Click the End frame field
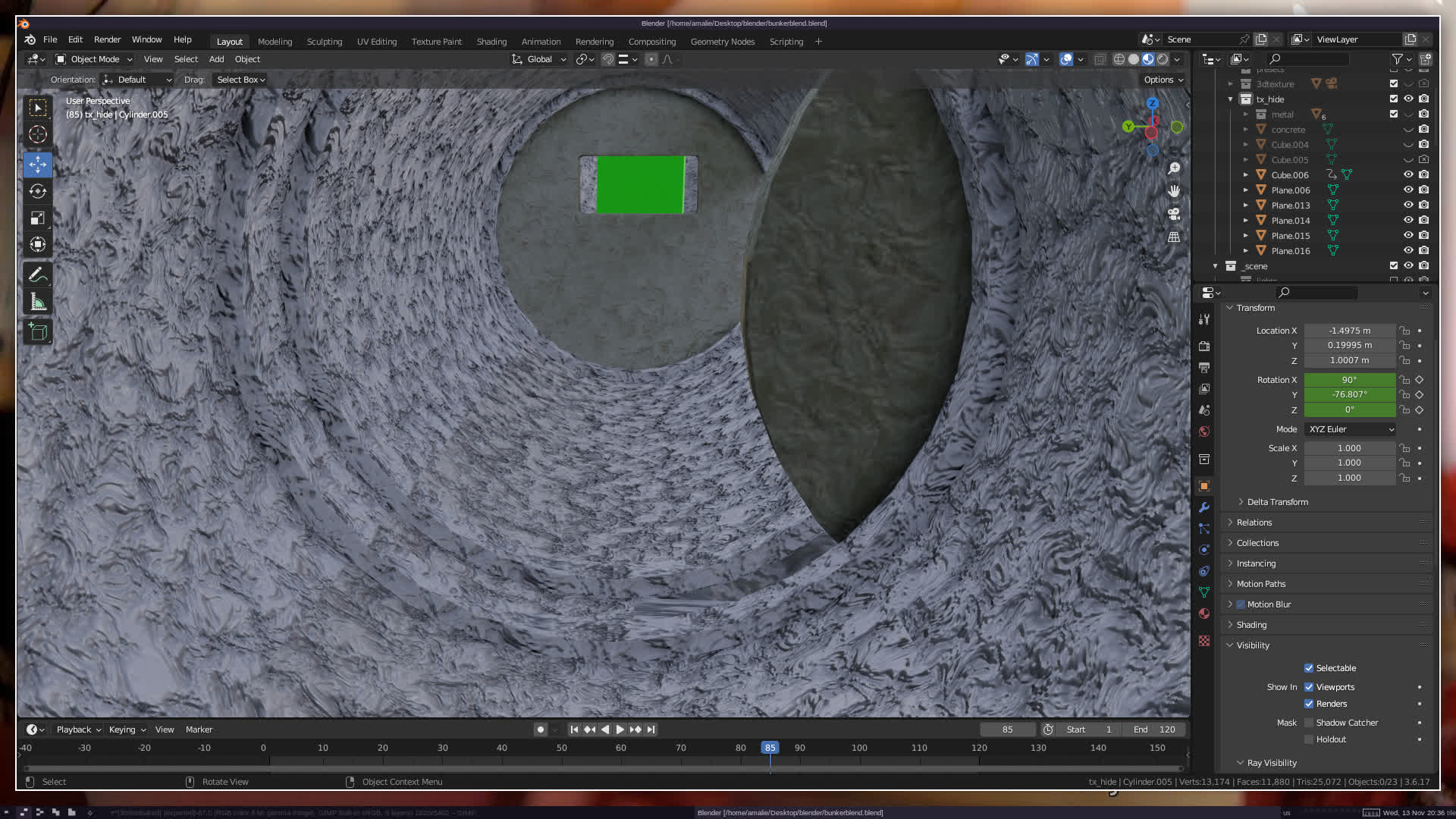The image size is (1456, 819). [x=1155, y=730]
